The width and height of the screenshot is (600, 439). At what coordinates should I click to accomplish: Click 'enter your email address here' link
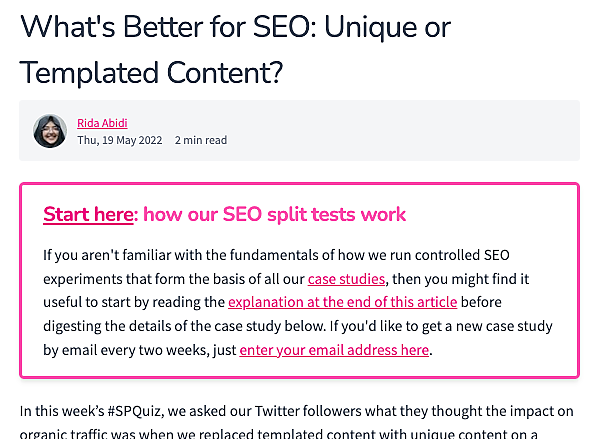(x=334, y=350)
